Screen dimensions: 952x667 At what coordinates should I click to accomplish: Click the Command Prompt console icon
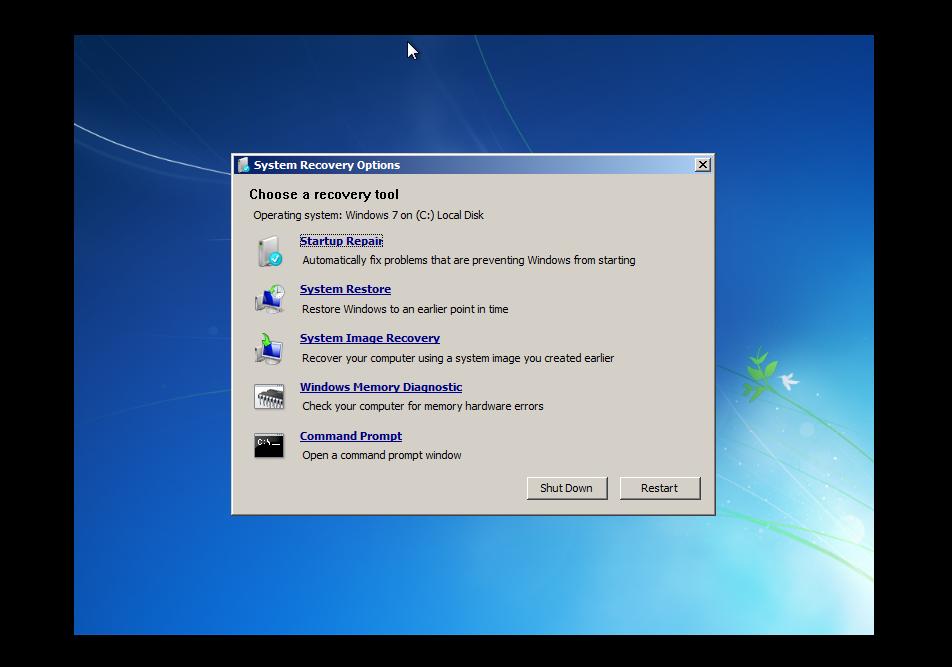click(269, 445)
